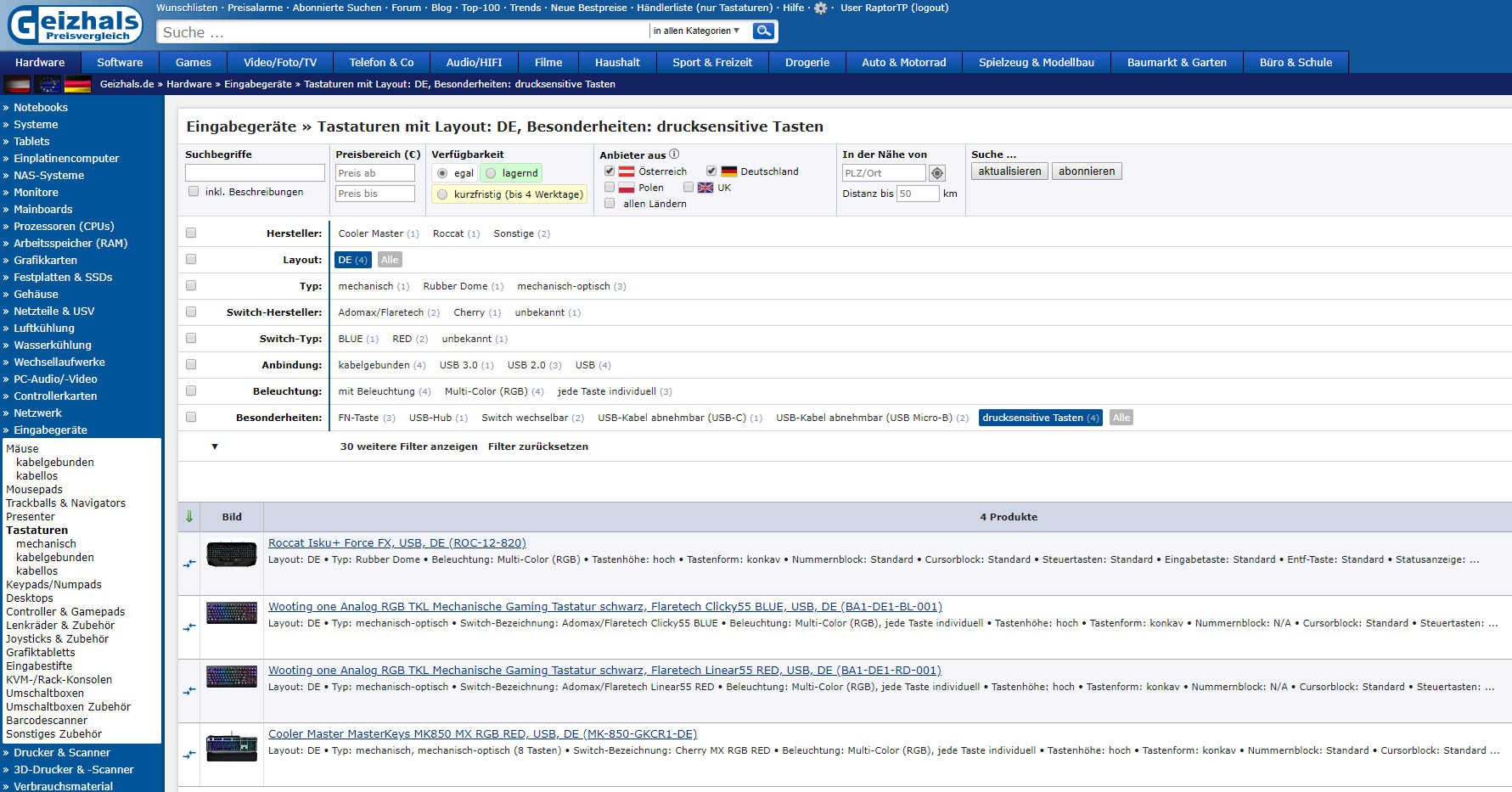Open the Audio/HIFI category tab
This screenshot has width=1512, height=792.
pos(475,62)
